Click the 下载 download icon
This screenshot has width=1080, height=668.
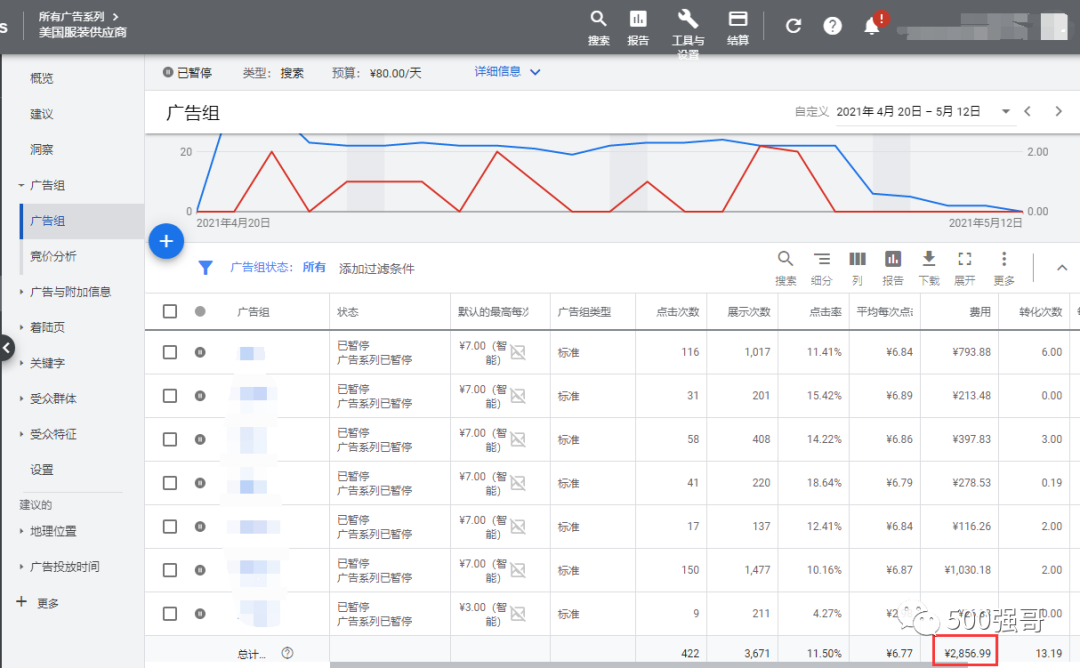pyautogui.click(x=928, y=260)
